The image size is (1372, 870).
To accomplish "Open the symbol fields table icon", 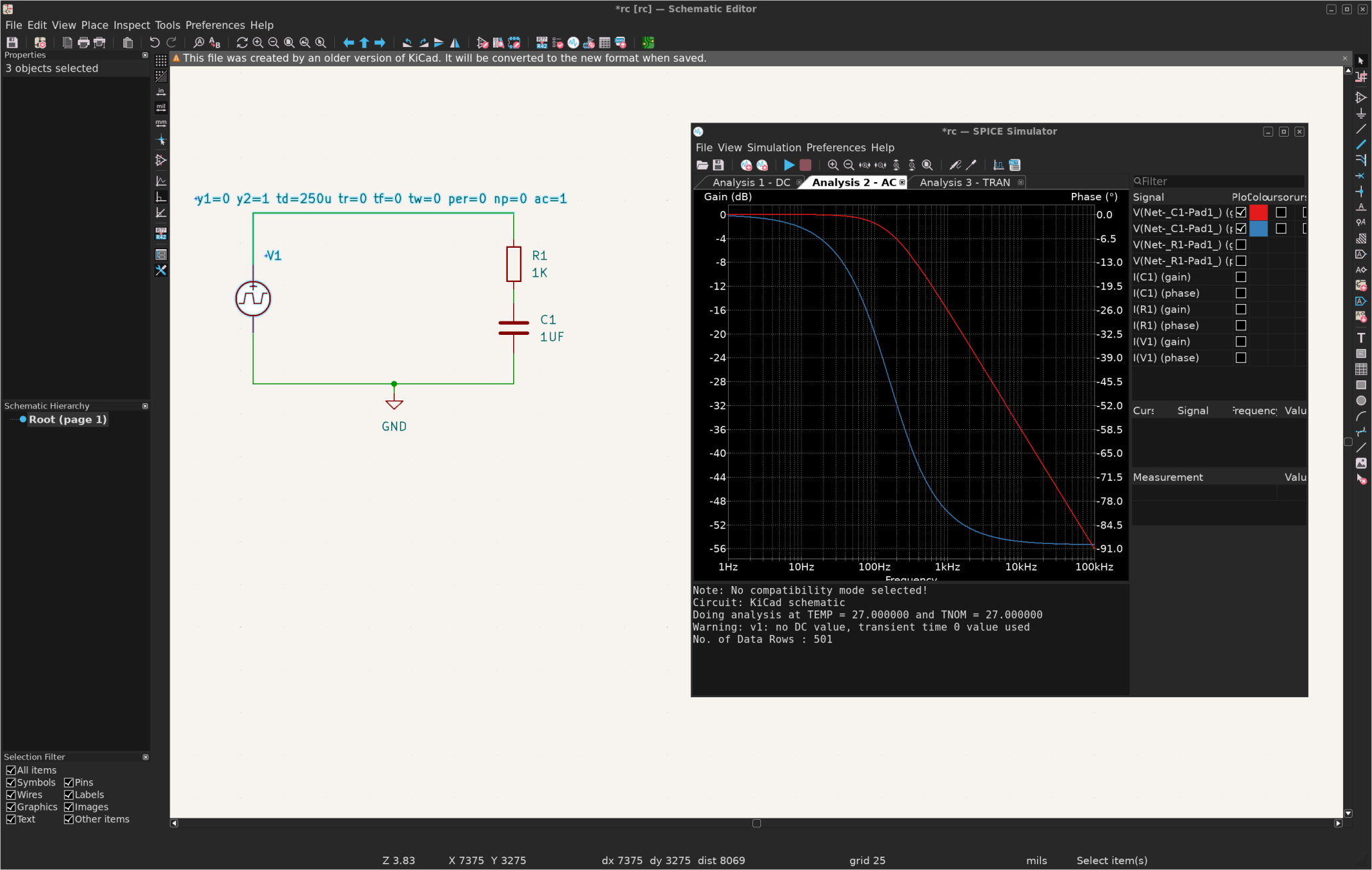I will point(605,42).
